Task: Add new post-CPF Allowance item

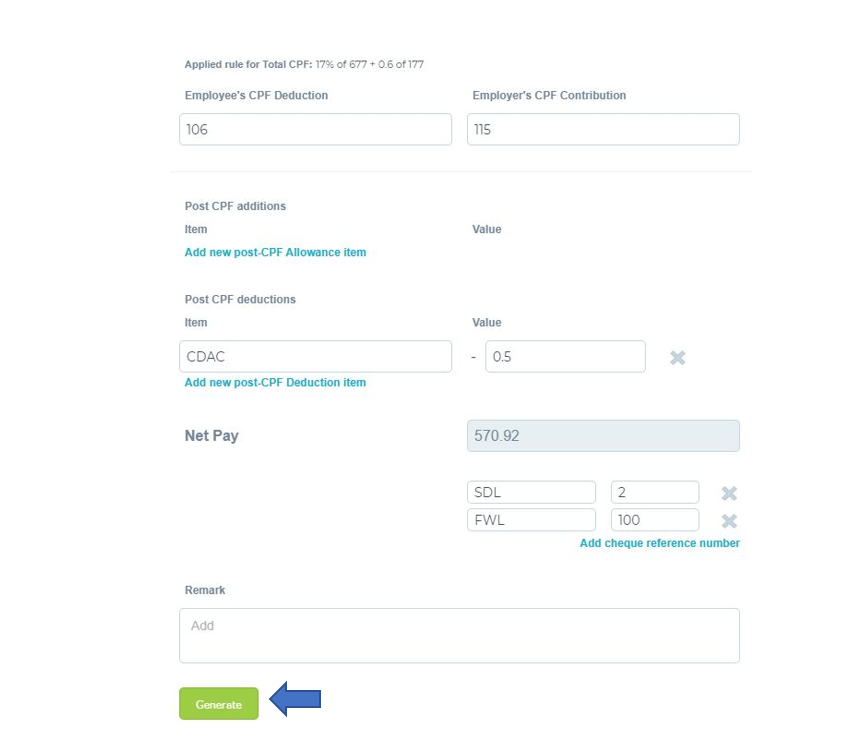Action: 275,253
